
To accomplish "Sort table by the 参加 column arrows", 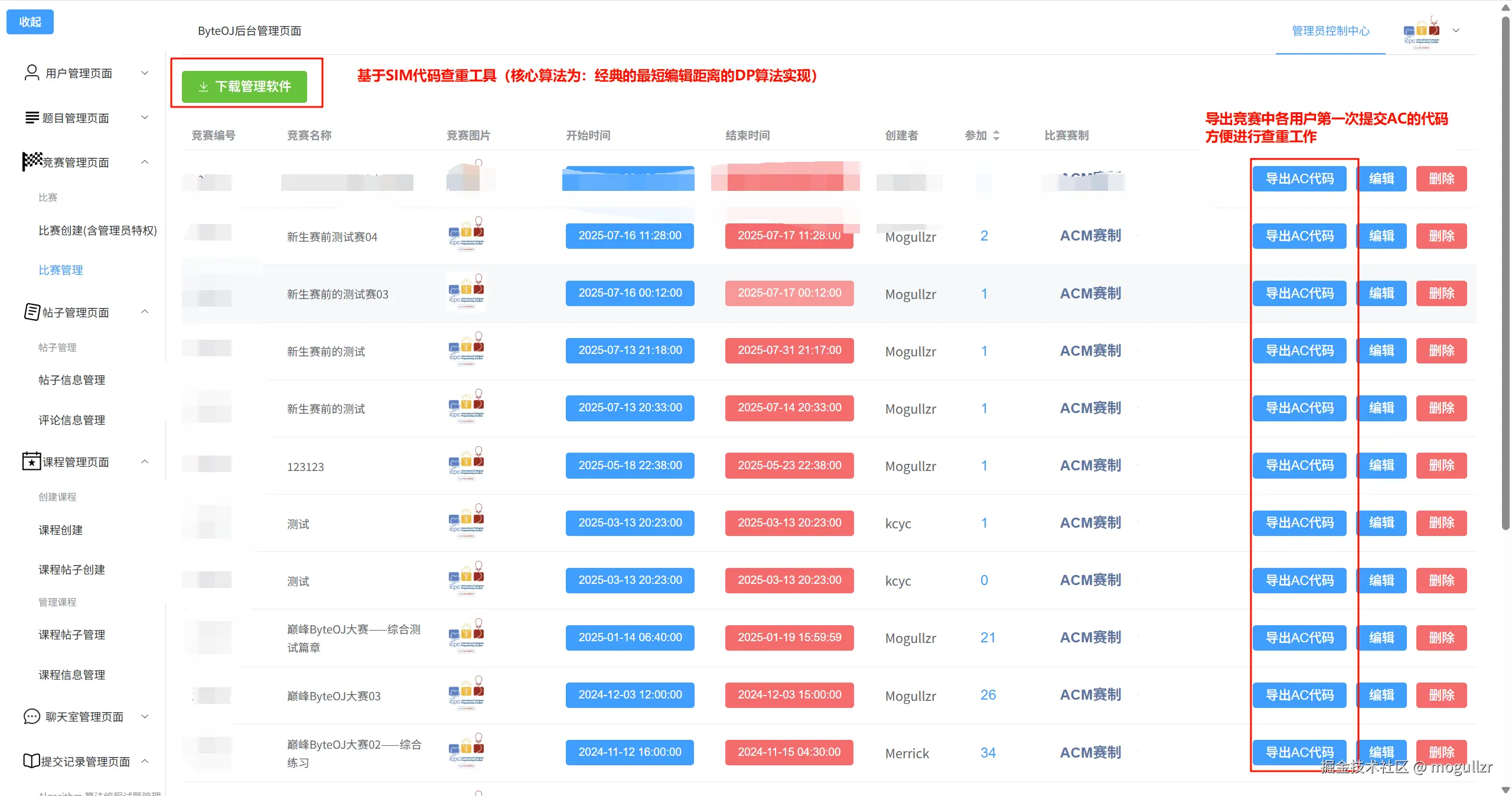I will [x=996, y=135].
